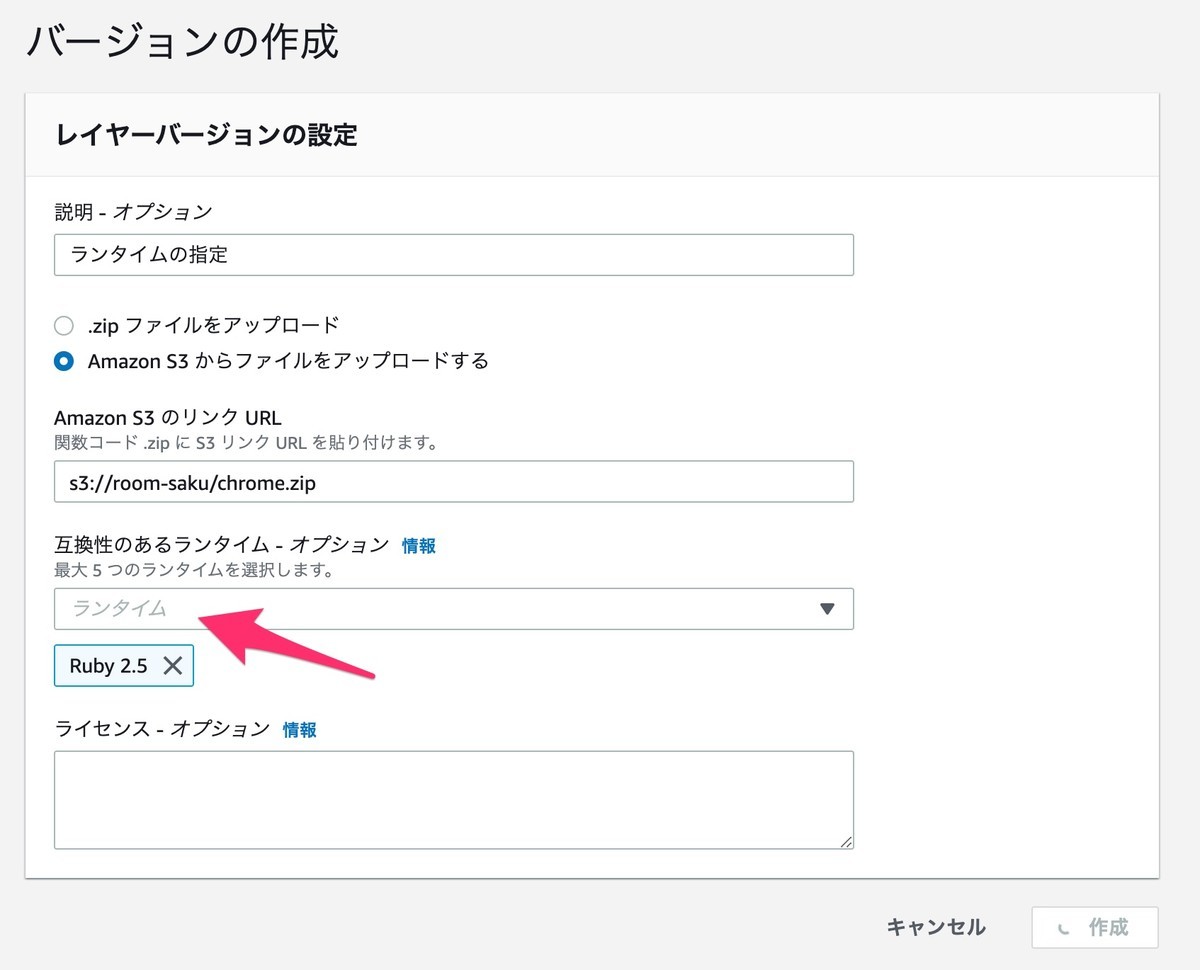The height and width of the screenshot is (970, 1200).
Task: Click the 説明 description input field
Action: point(454,255)
